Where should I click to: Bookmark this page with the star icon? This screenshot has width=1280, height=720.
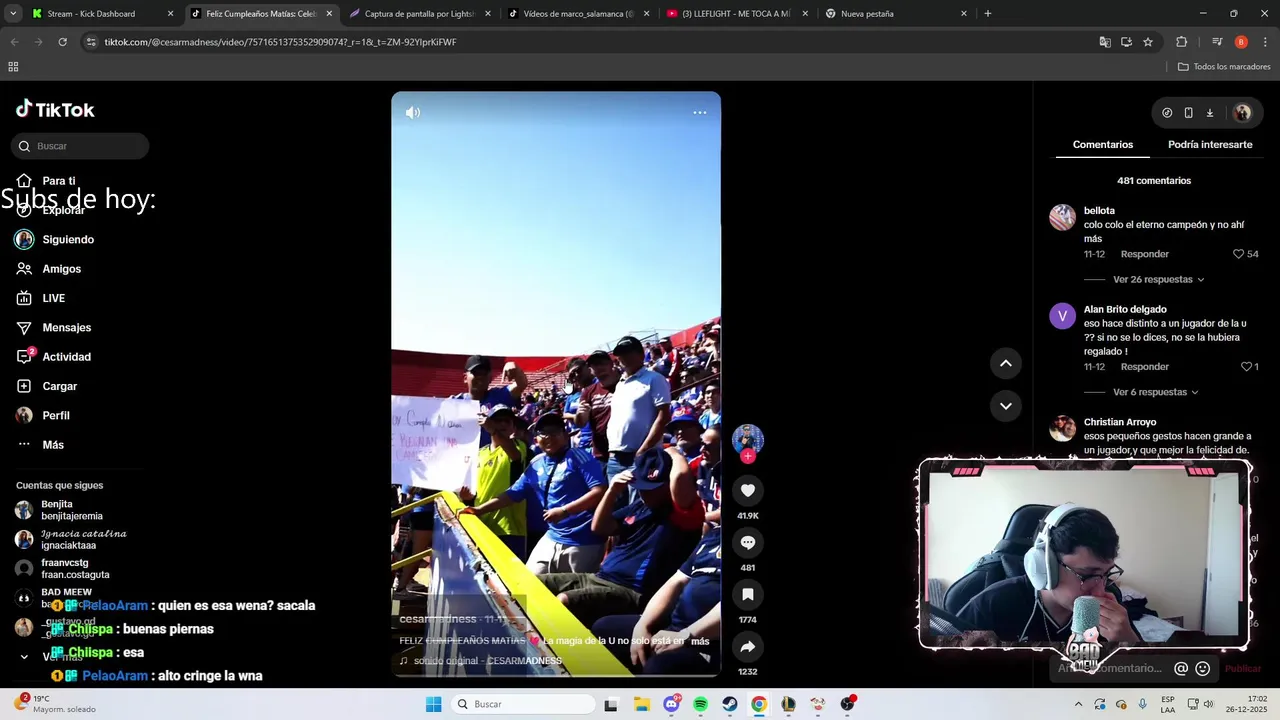tap(1148, 42)
